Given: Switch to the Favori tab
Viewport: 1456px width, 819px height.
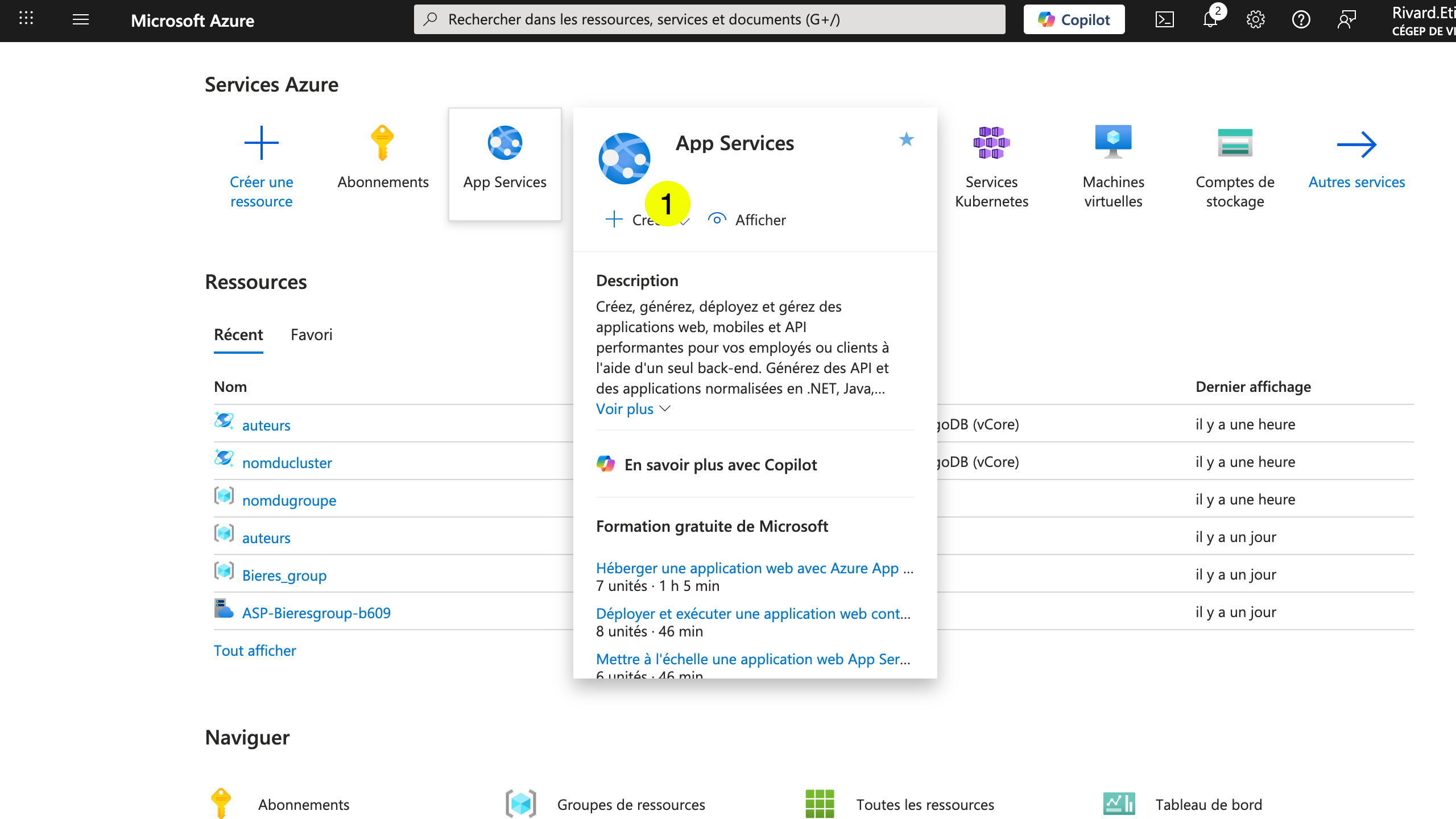Looking at the screenshot, I should (311, 335).
